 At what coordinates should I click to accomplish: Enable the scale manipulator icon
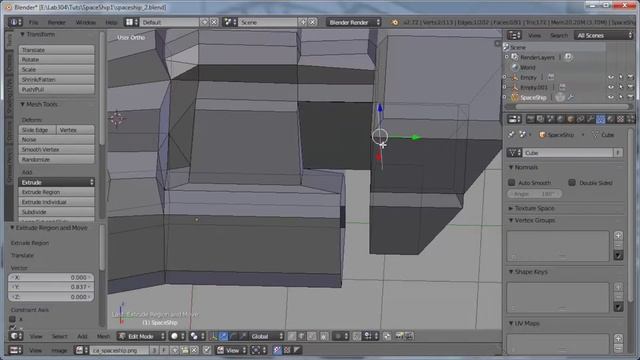[x=243, y=336]
